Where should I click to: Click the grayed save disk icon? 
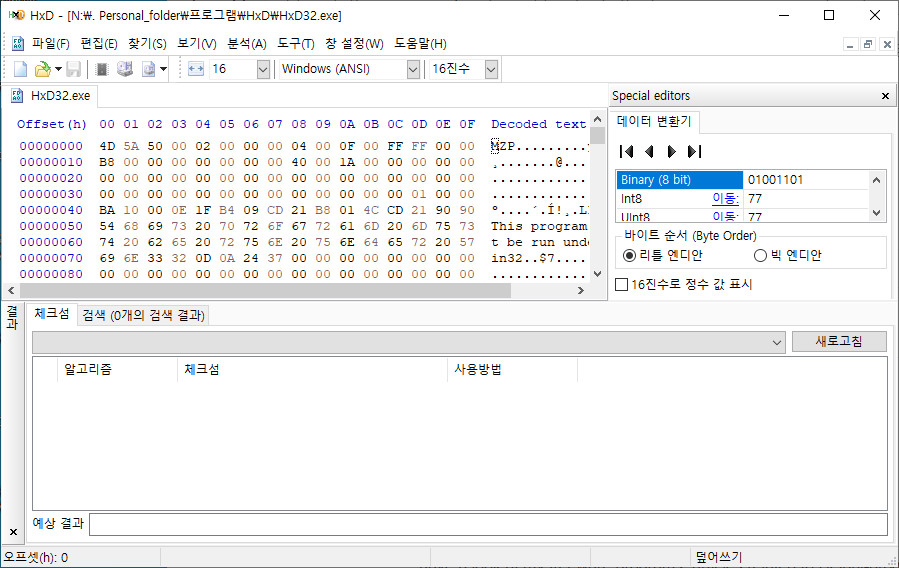(x=73, y=69)
